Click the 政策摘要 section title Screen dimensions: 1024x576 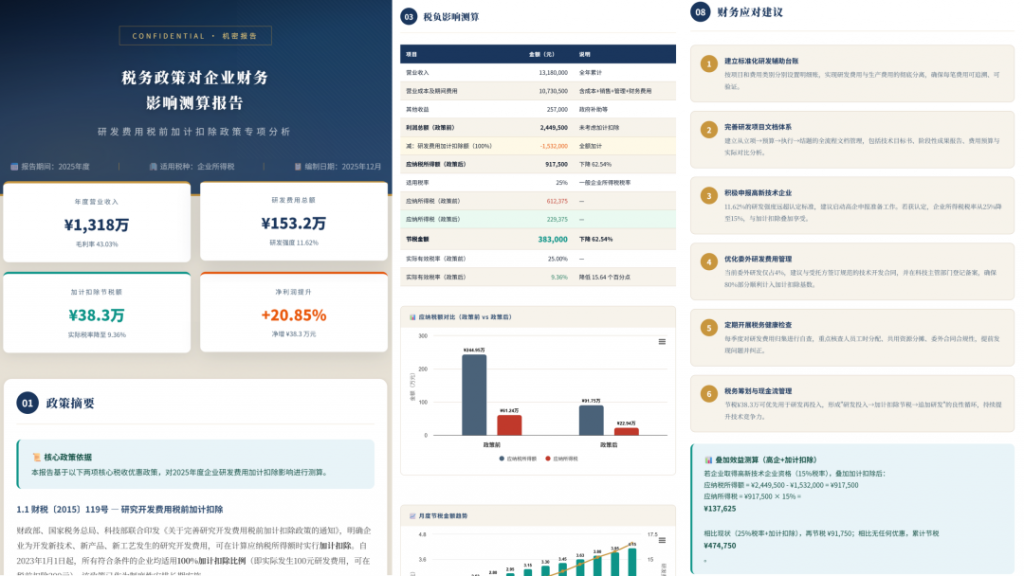coord(71,403)
